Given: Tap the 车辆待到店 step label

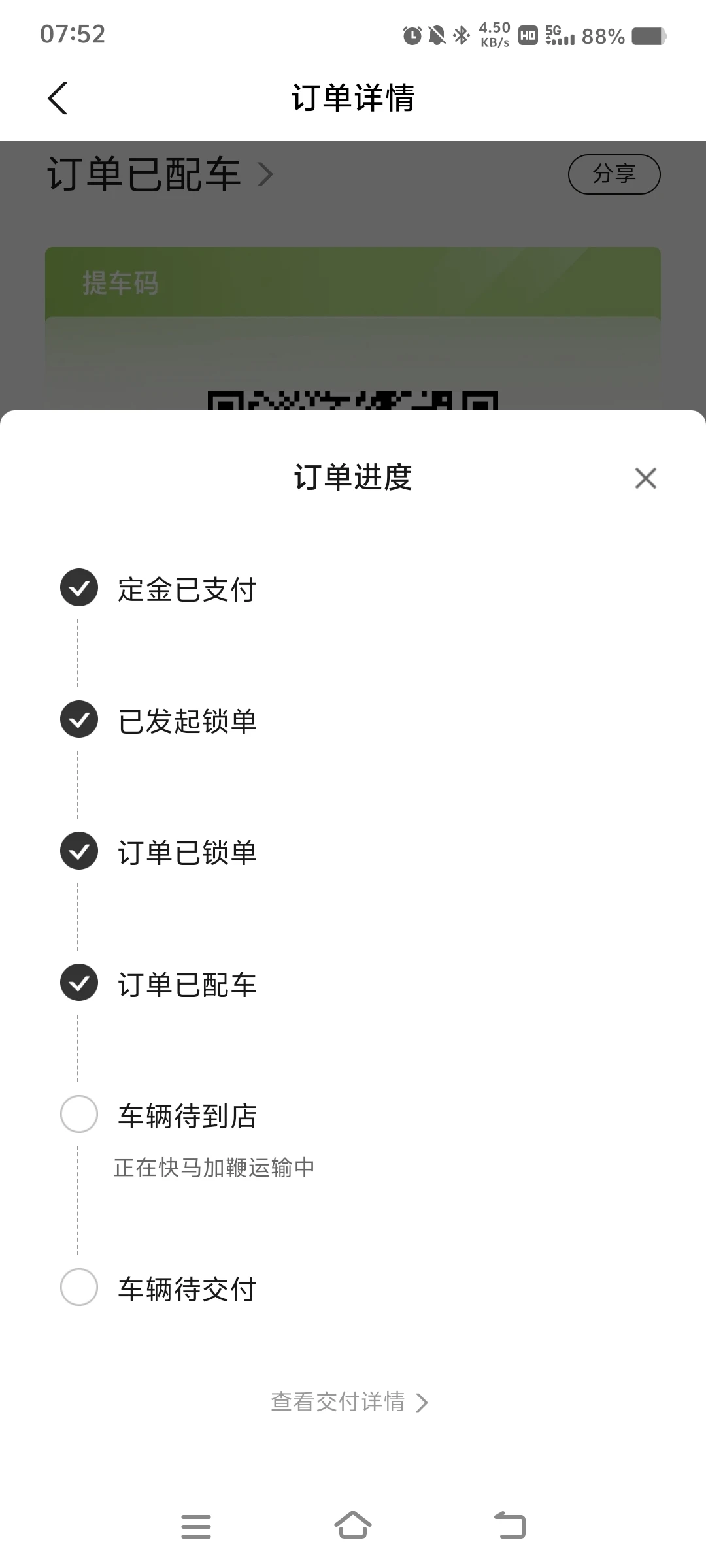Looking at the screenshot, I should (187, 1116).
